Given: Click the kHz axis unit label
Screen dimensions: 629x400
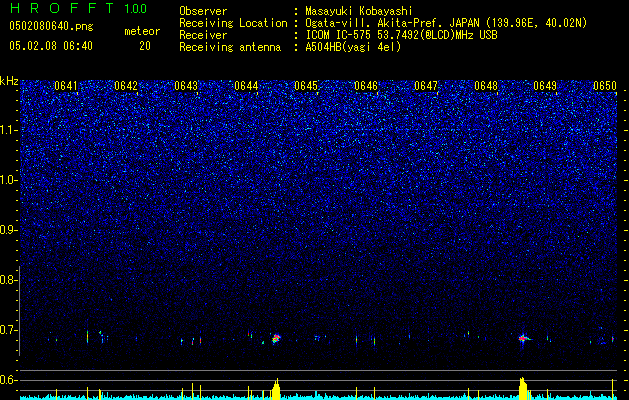Looking at the screenshot, I should [x=9, y=81].
